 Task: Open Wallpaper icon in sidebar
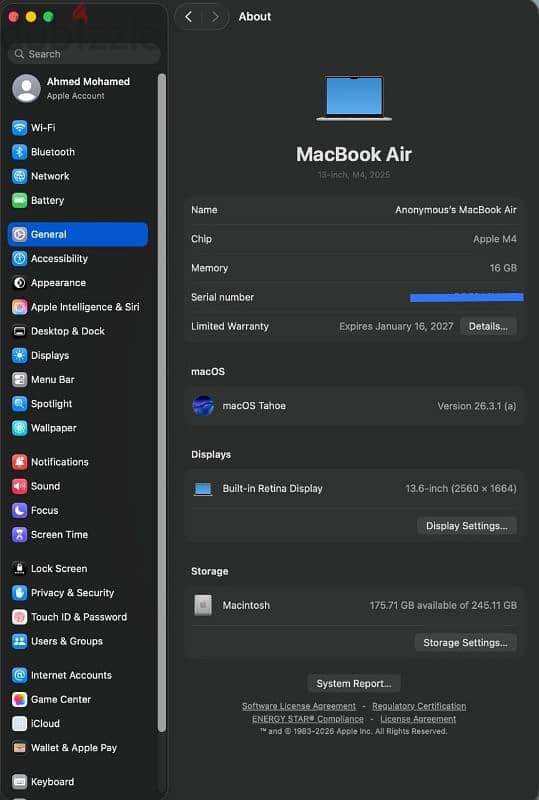pyautogui.click(x=19, y=428)
